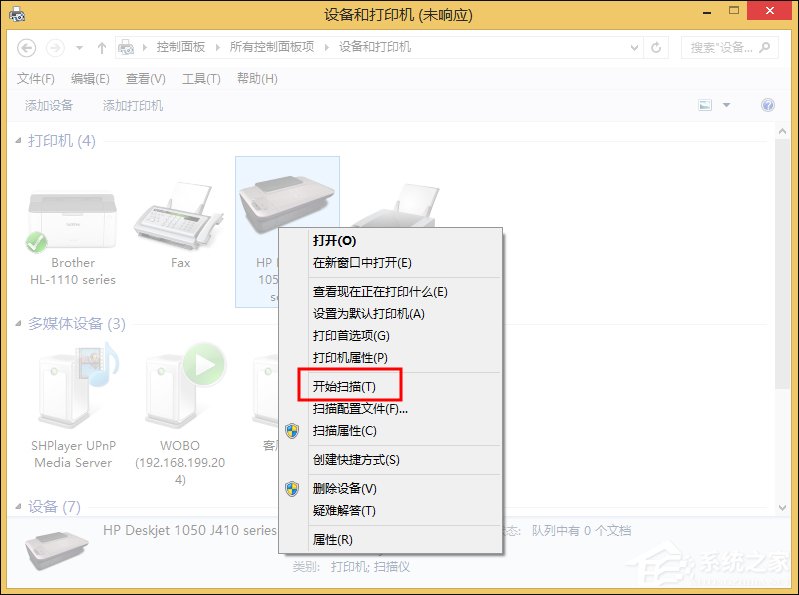Screen dimensions: 799x595
Task: Click the 添加打印机 button
Action: tap(133, 105)
